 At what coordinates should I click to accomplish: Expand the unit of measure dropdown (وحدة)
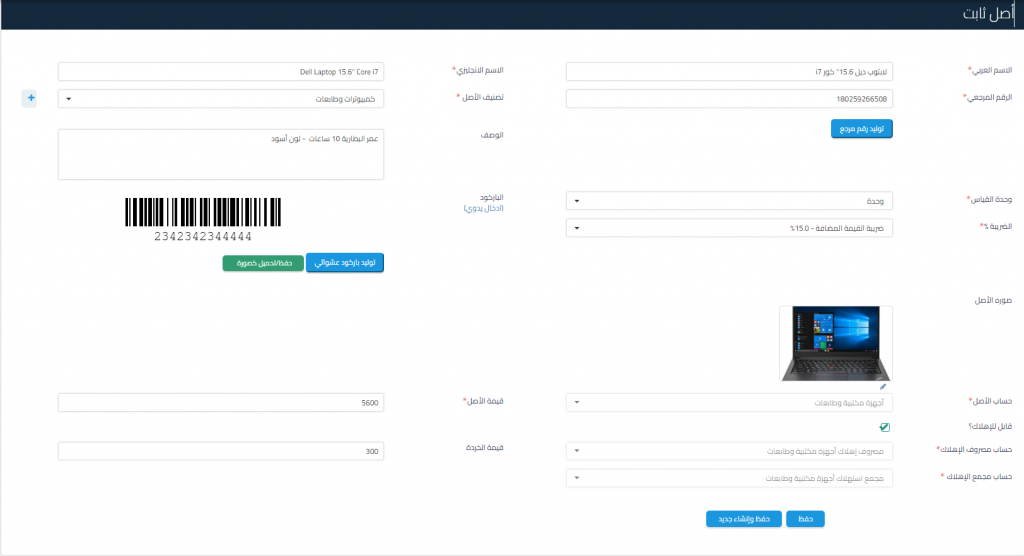click(729, 202)
